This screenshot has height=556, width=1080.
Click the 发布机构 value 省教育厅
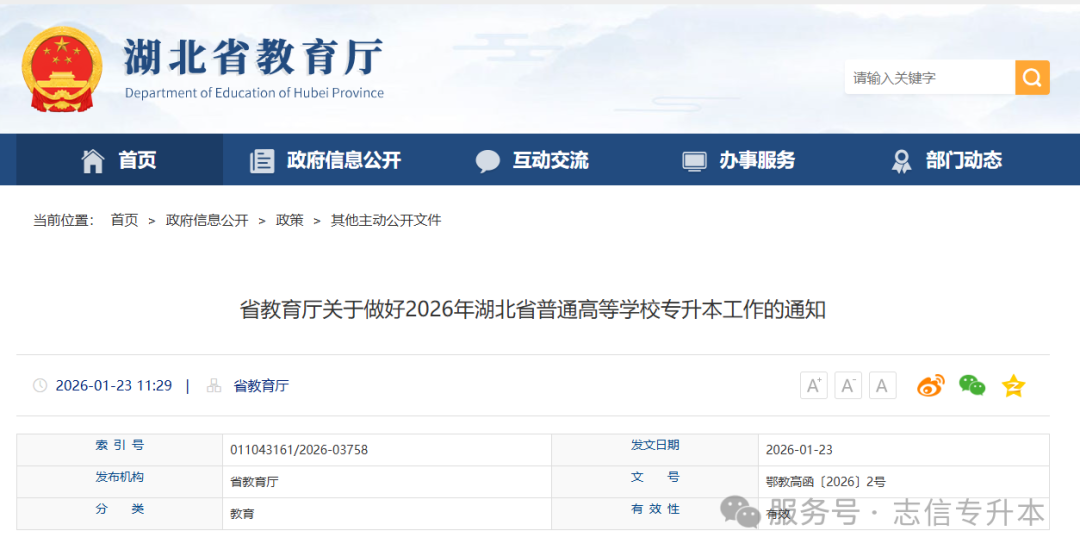(254, 482)
